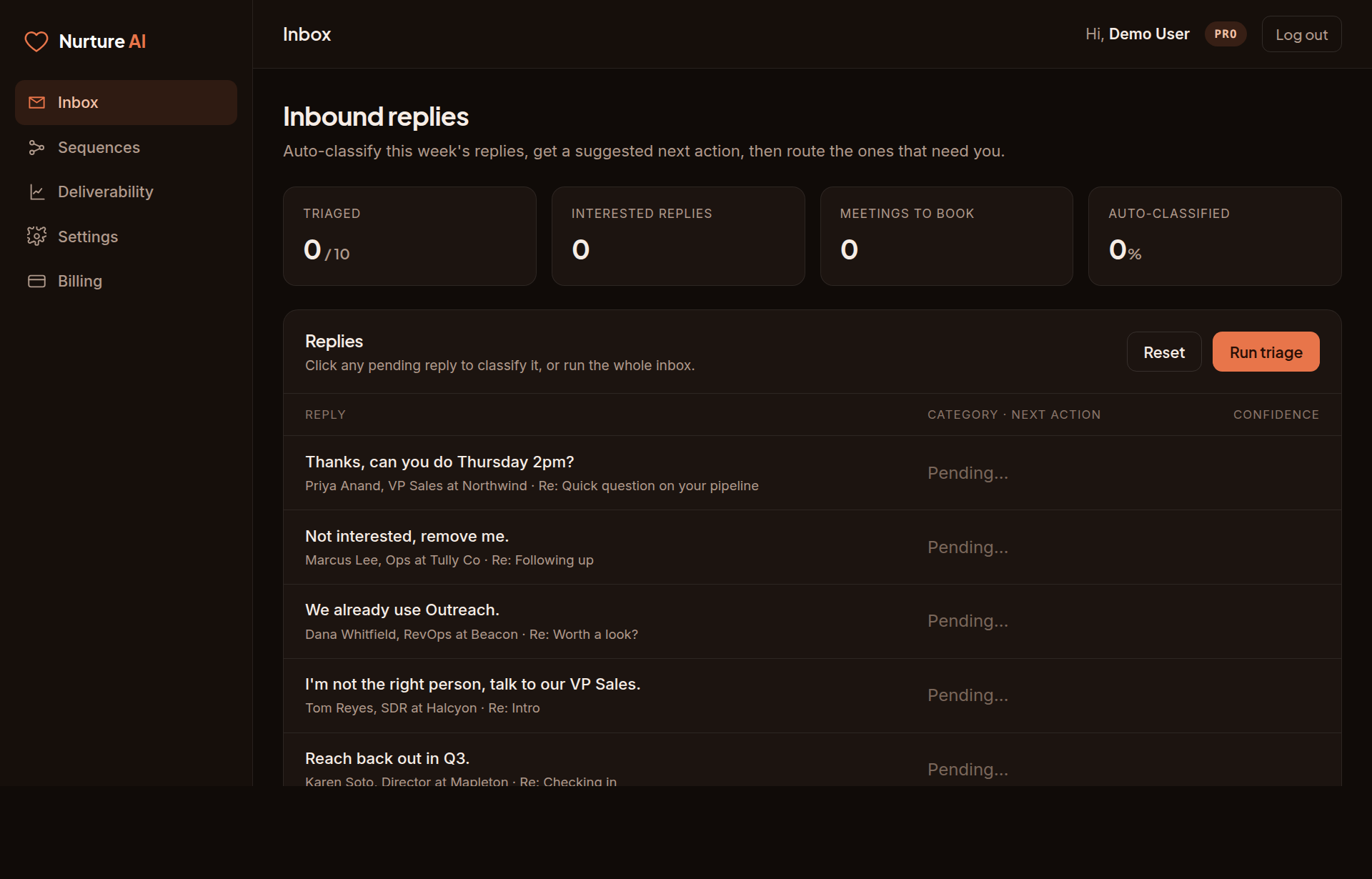1372x879 pixels.
Task: Select the Triaged stat card
Action: (409, 236)
